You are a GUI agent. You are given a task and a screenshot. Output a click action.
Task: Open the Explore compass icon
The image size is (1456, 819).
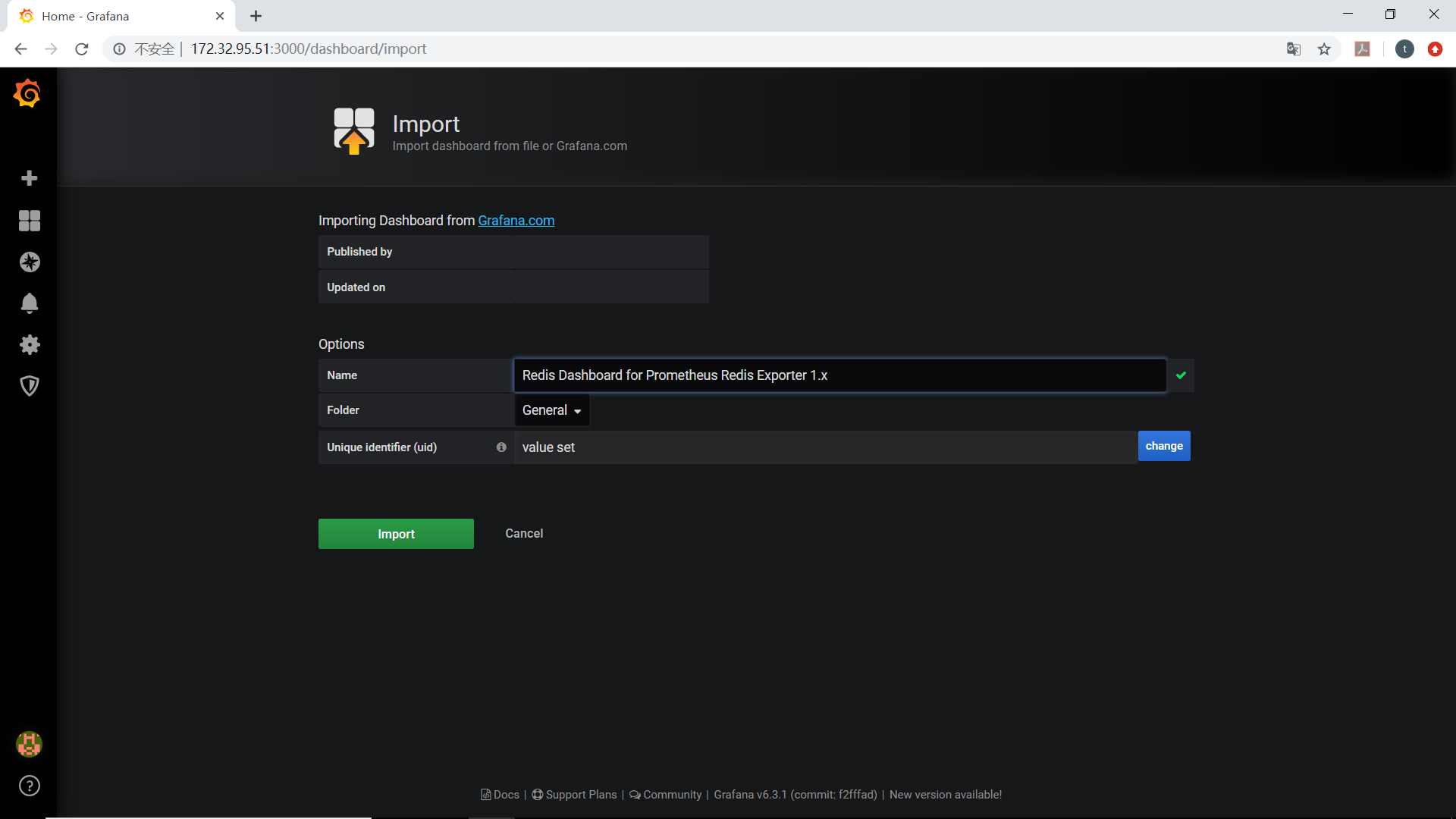click(29, 262)
